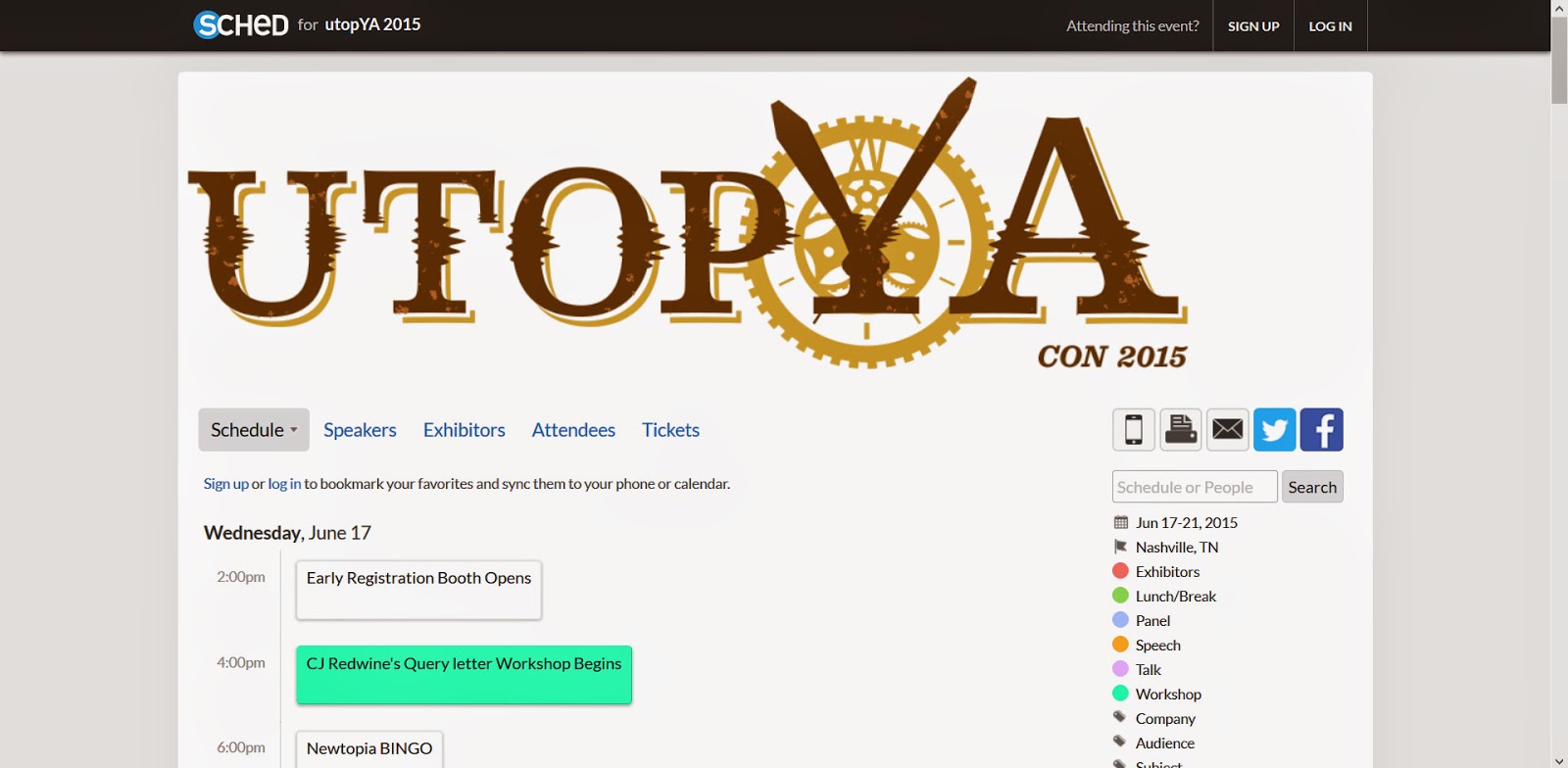
Task: Click the red Exhibitors color dot
Action: (x=1121, y=570)
